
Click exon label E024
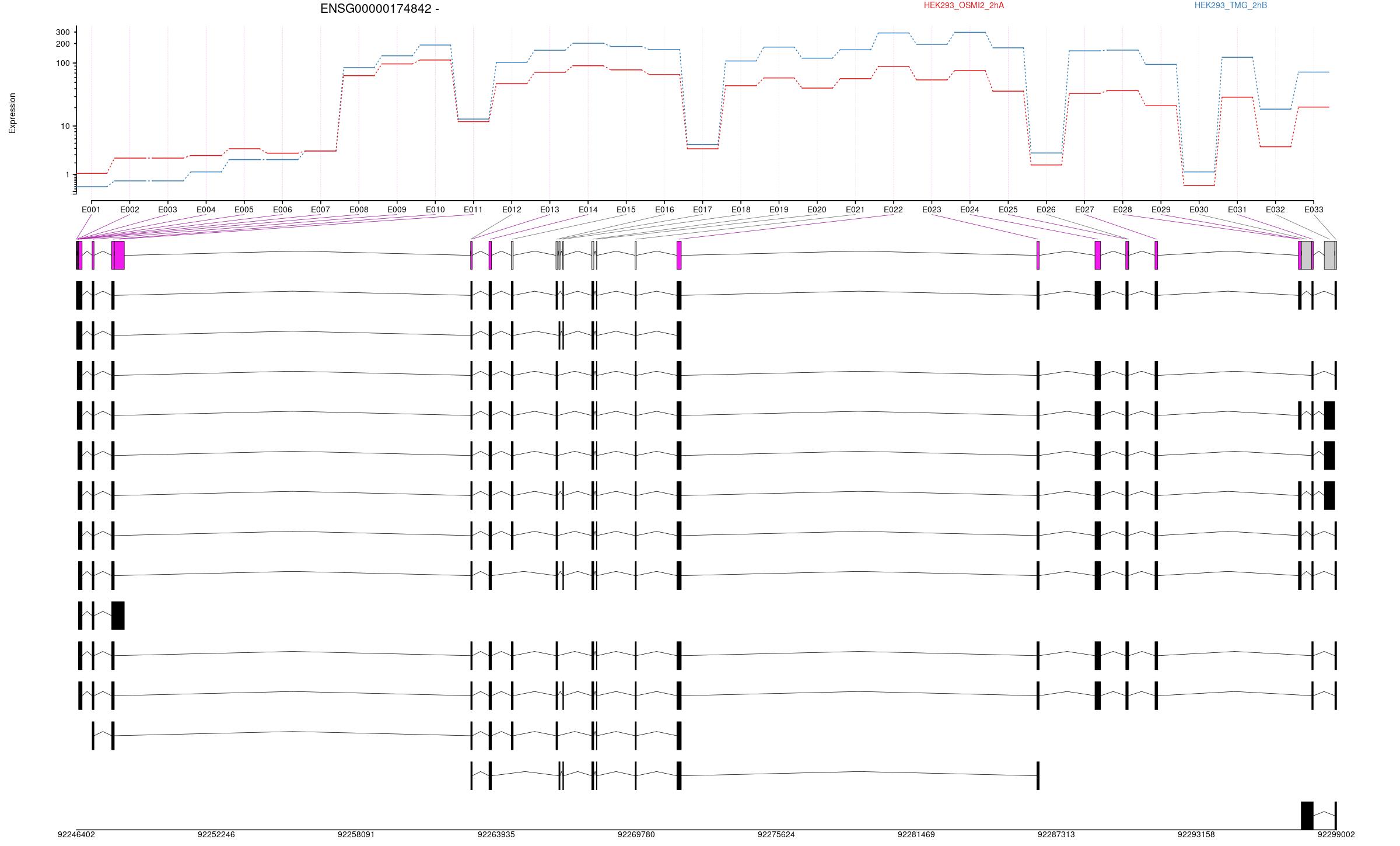(x=970, y=209)
